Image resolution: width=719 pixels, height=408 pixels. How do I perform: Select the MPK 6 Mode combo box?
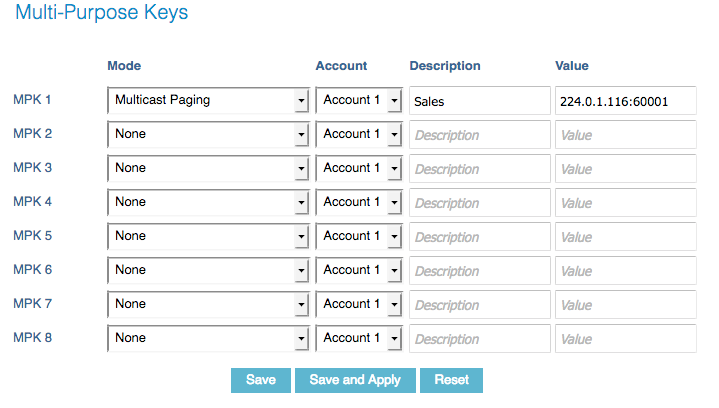(207, 270)
